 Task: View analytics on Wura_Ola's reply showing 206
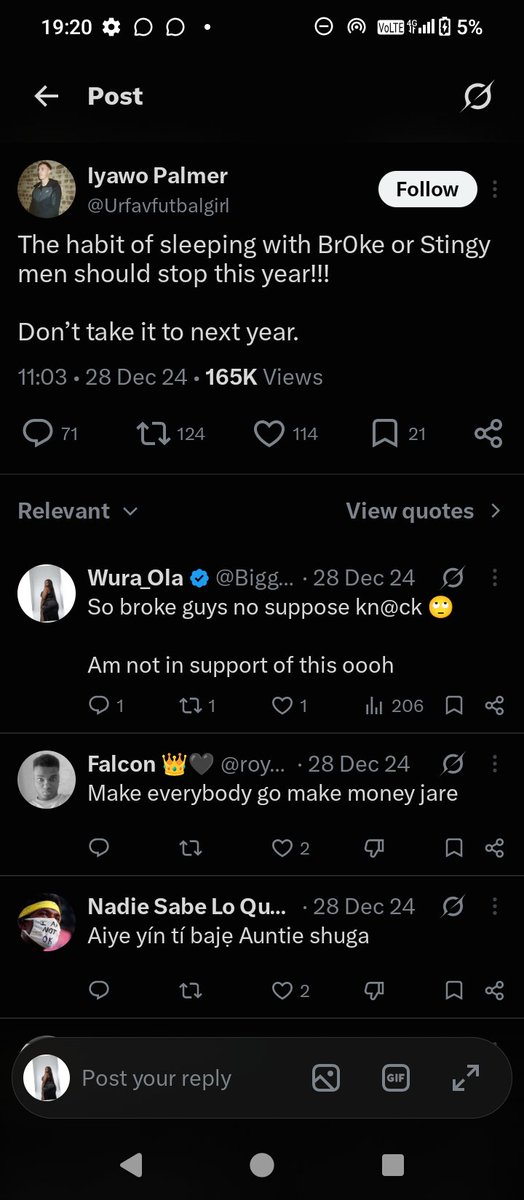click(x=374, y=705)
